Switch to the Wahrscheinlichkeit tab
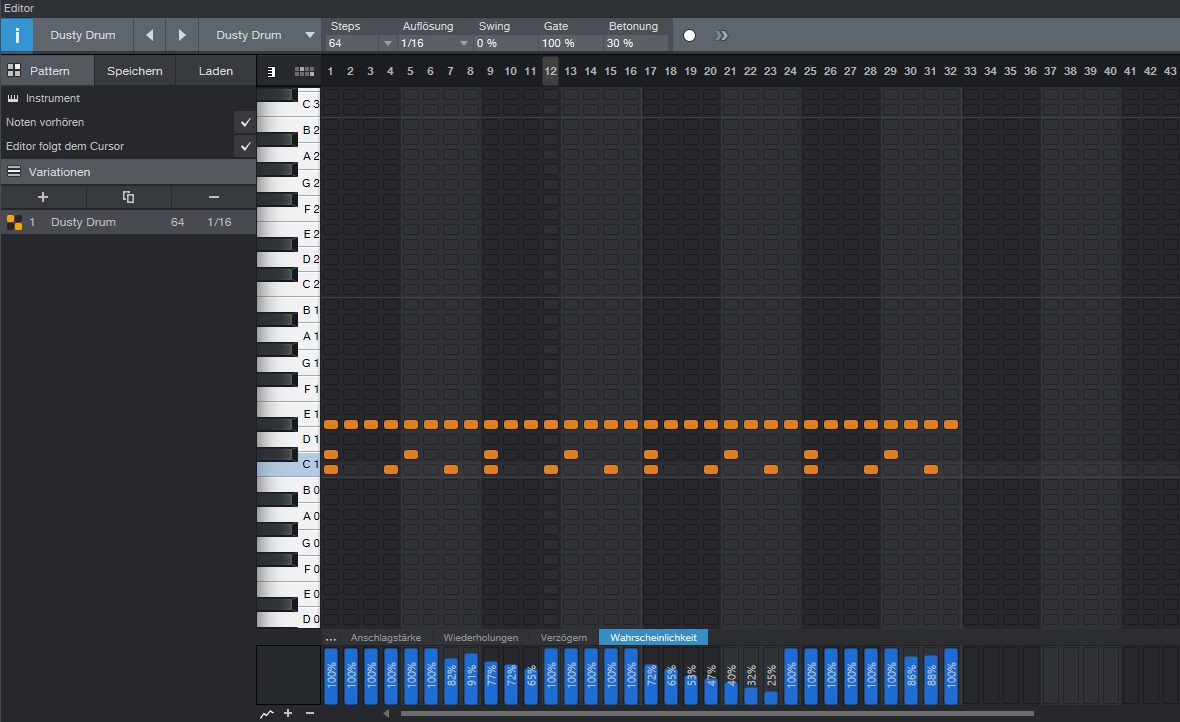The height and width of the screenshot is (722, 1180). (x=653, y=637)
